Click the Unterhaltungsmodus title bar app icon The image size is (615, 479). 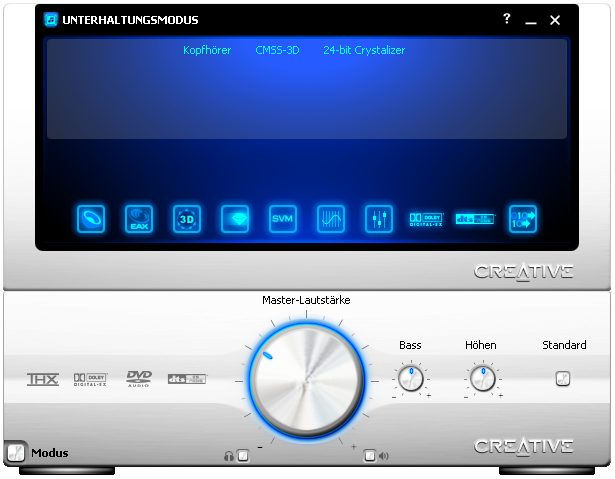tap(51, 20)
